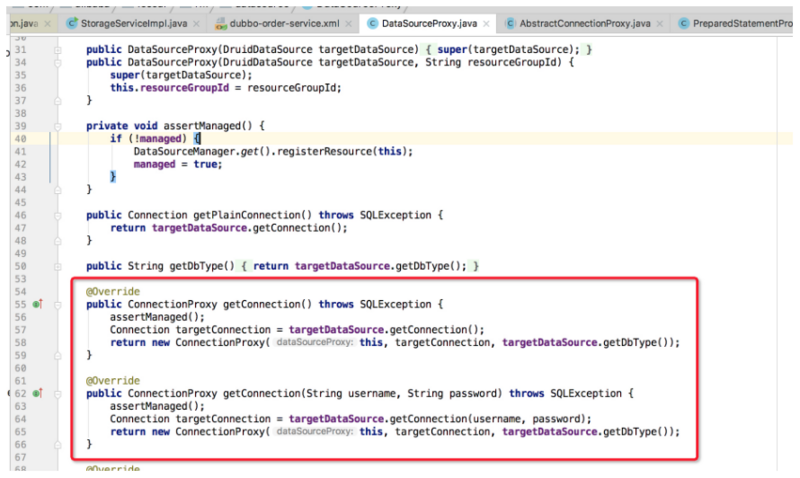Click the fold end marker on line 37
This screenshot has height=478, width=800.
(x=58, y=101)
